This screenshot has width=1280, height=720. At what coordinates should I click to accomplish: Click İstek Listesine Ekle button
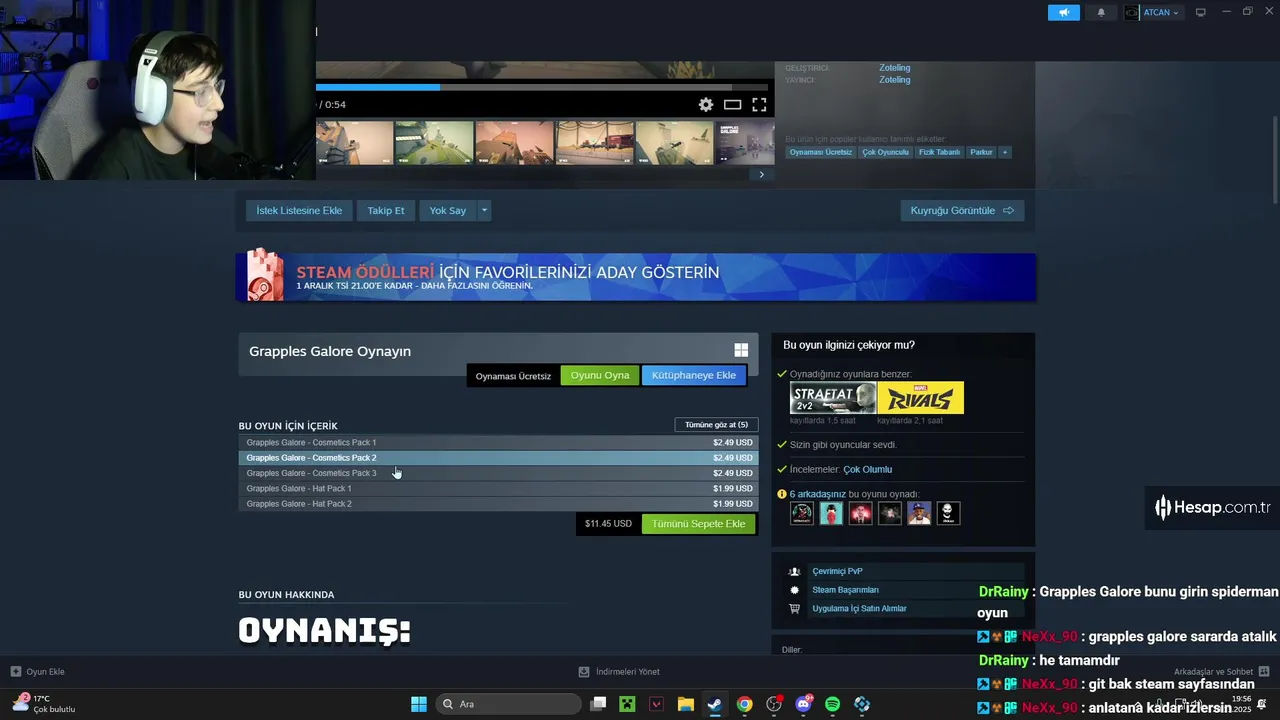coord(299,210)
